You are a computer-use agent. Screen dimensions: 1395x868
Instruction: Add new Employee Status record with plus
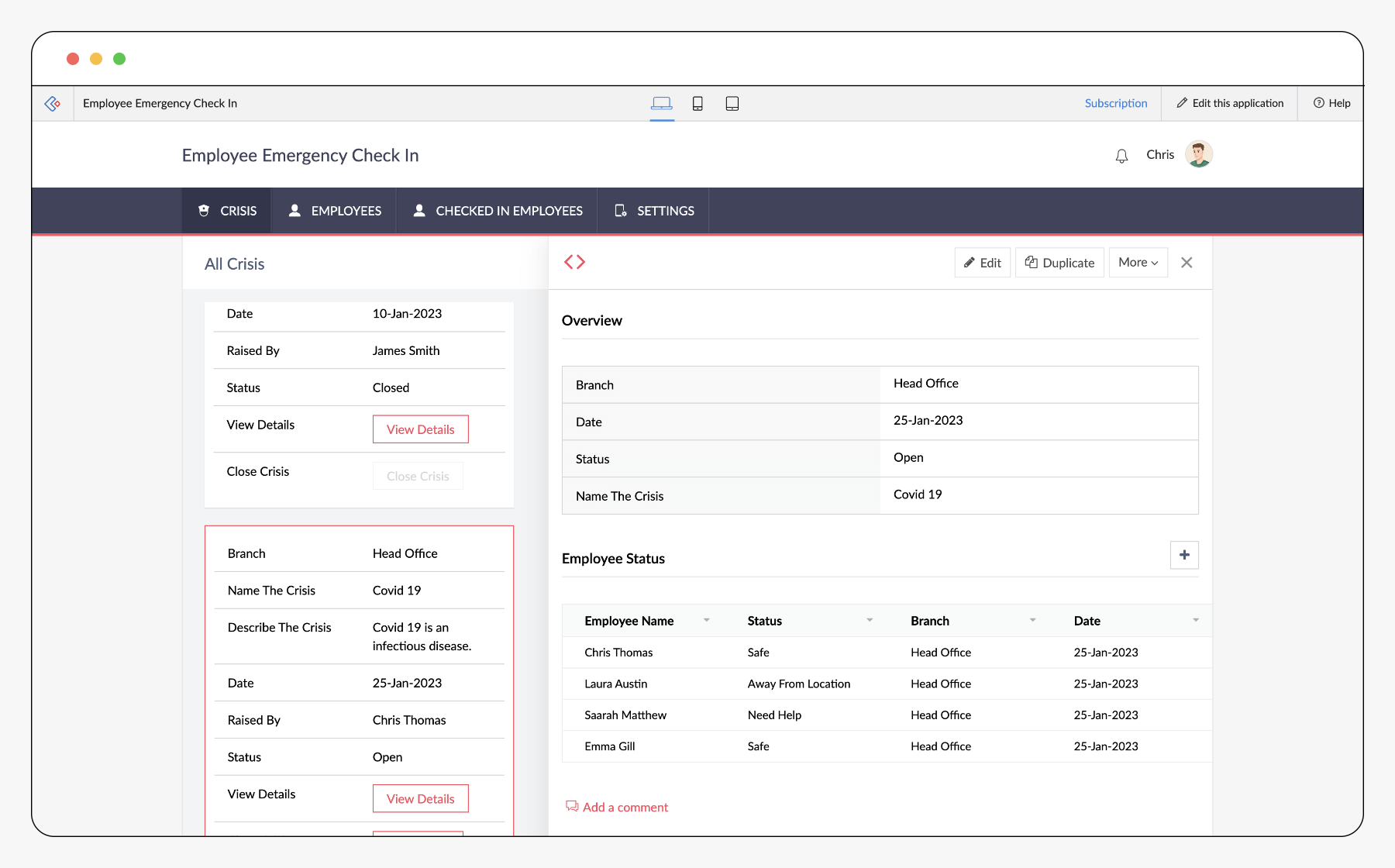pos(1183,555)
